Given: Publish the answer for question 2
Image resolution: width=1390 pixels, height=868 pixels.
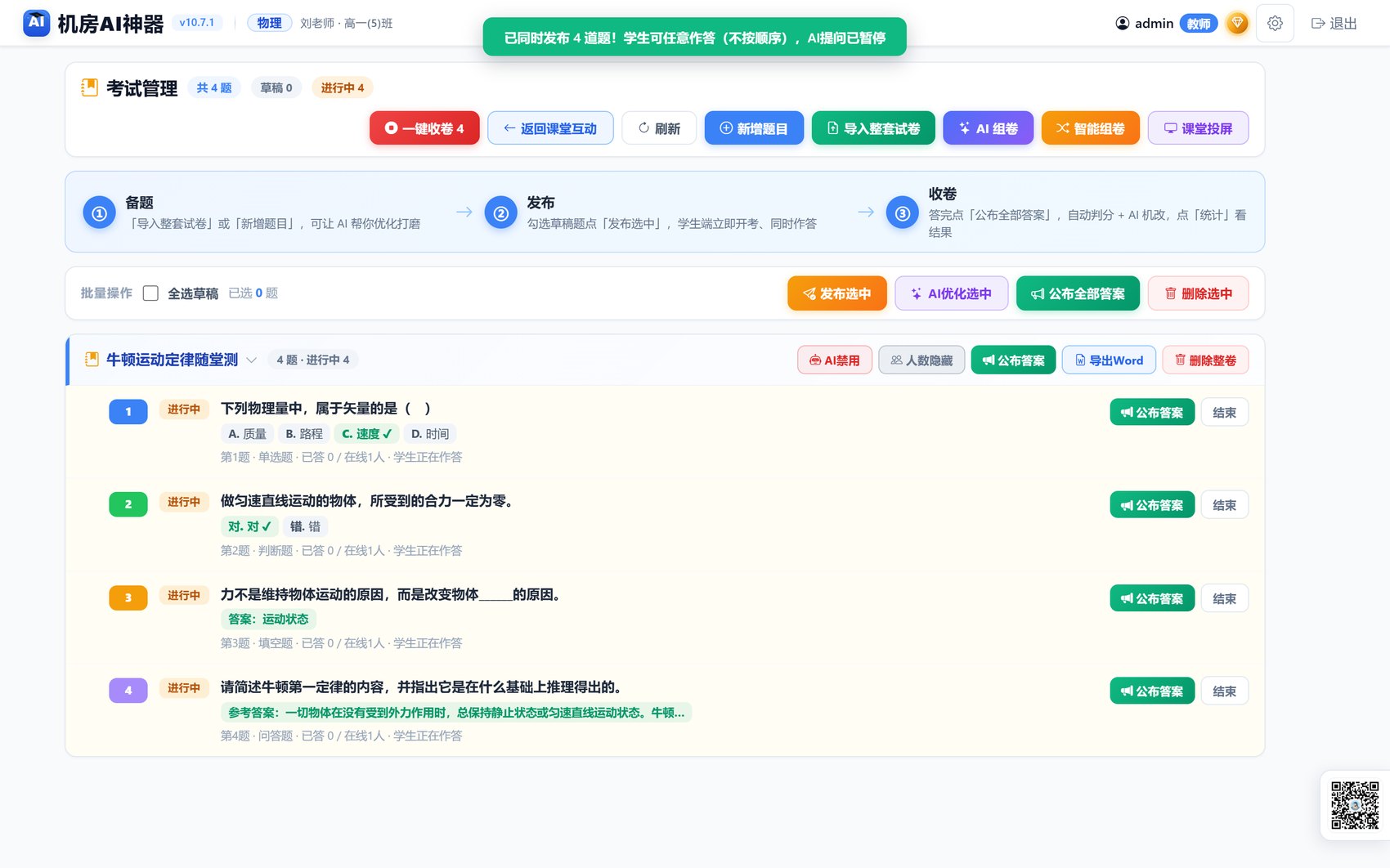Looking at the screenshot, I should tap(1152, 505).
